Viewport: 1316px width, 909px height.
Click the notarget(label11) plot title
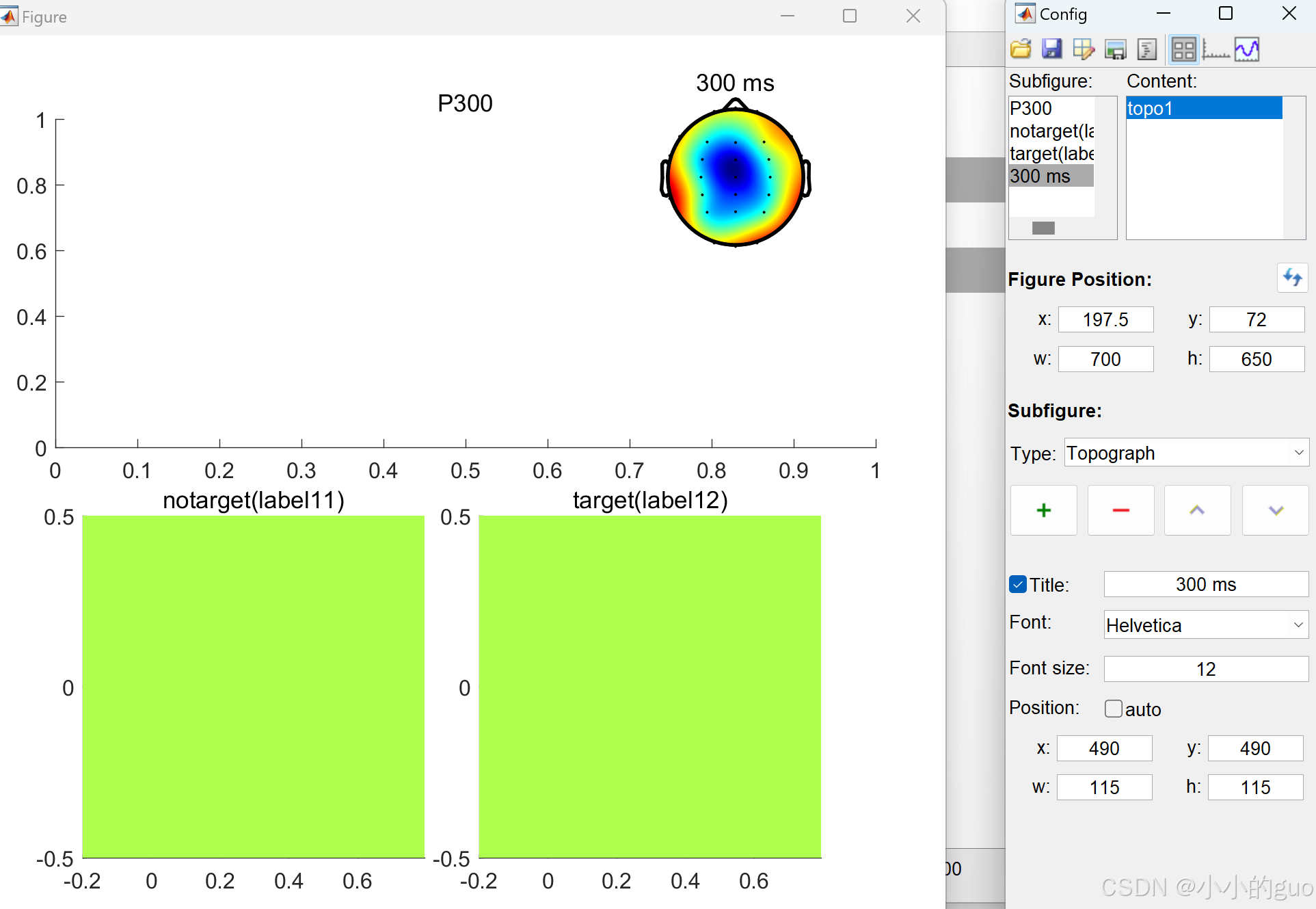tap(254, 500)
